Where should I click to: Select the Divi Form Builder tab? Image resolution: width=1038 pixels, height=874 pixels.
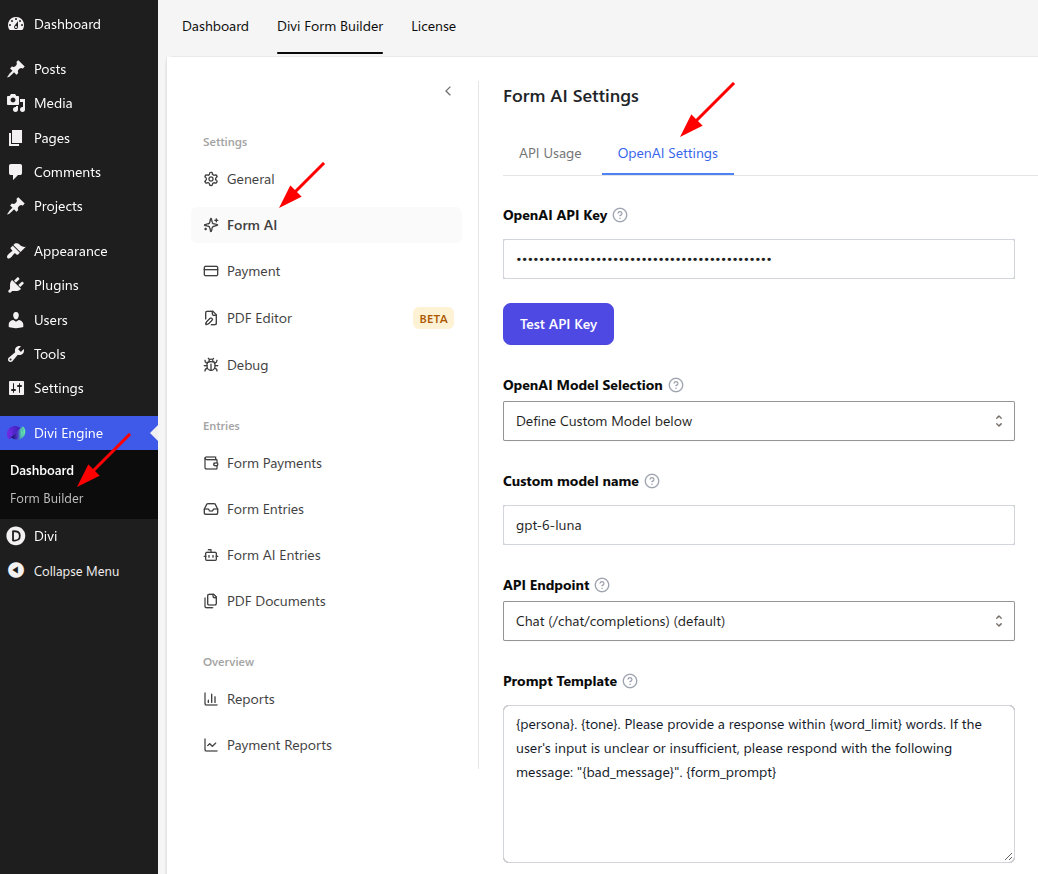click(x=330, y=26)
